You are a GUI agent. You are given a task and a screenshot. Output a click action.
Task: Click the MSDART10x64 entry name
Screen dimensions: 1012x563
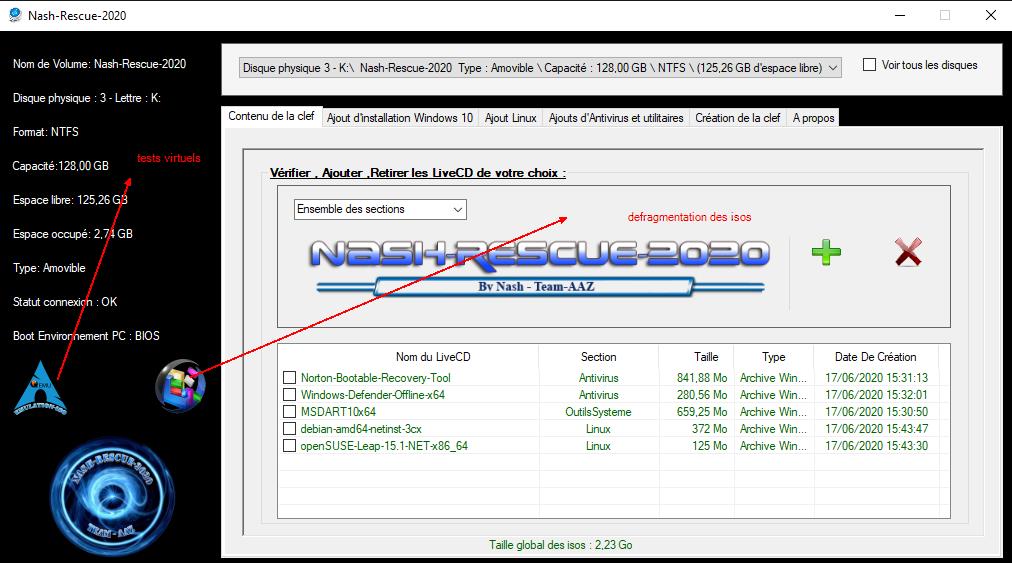pyautogui.click(x=338, y=411)
